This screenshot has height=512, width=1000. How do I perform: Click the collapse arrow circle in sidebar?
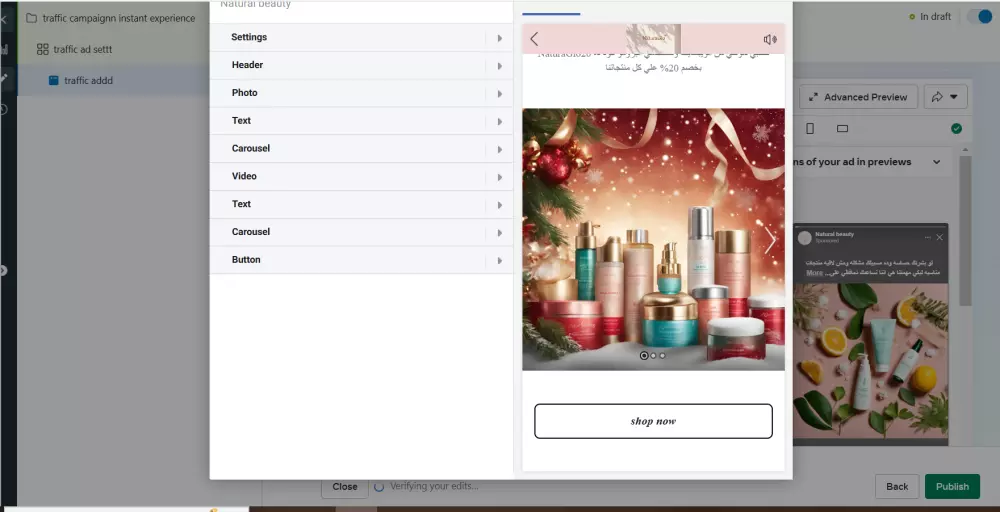[3, 270]
